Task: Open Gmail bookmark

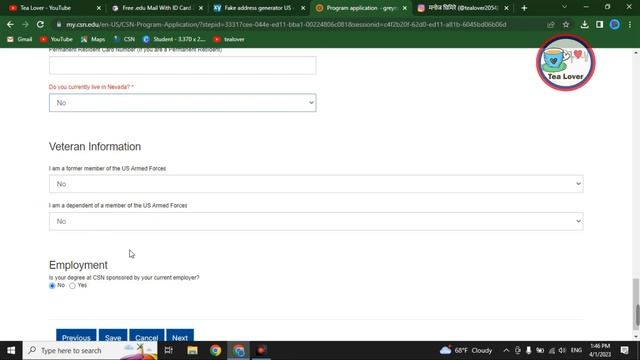Action: tap(20, 39)
